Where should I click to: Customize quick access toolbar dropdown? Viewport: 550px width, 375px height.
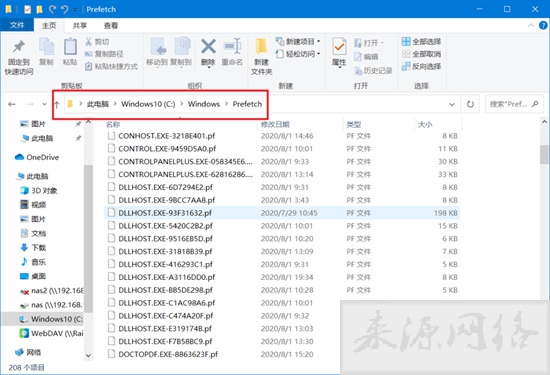[x=75, y=10]
